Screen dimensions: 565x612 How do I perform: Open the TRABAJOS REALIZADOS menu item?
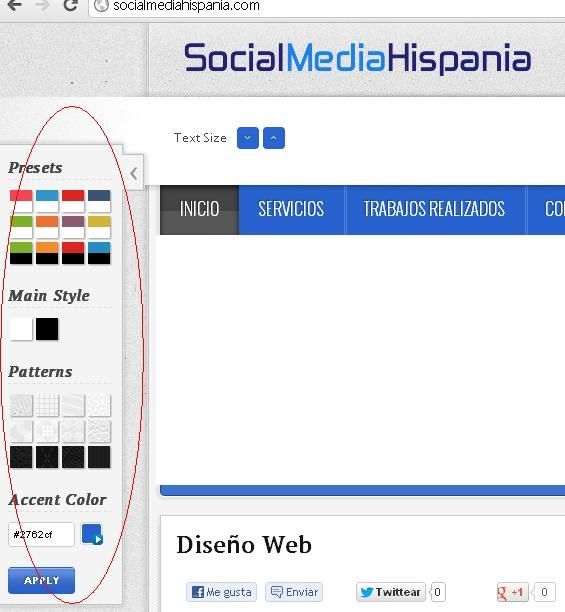[x=434, y=210]
